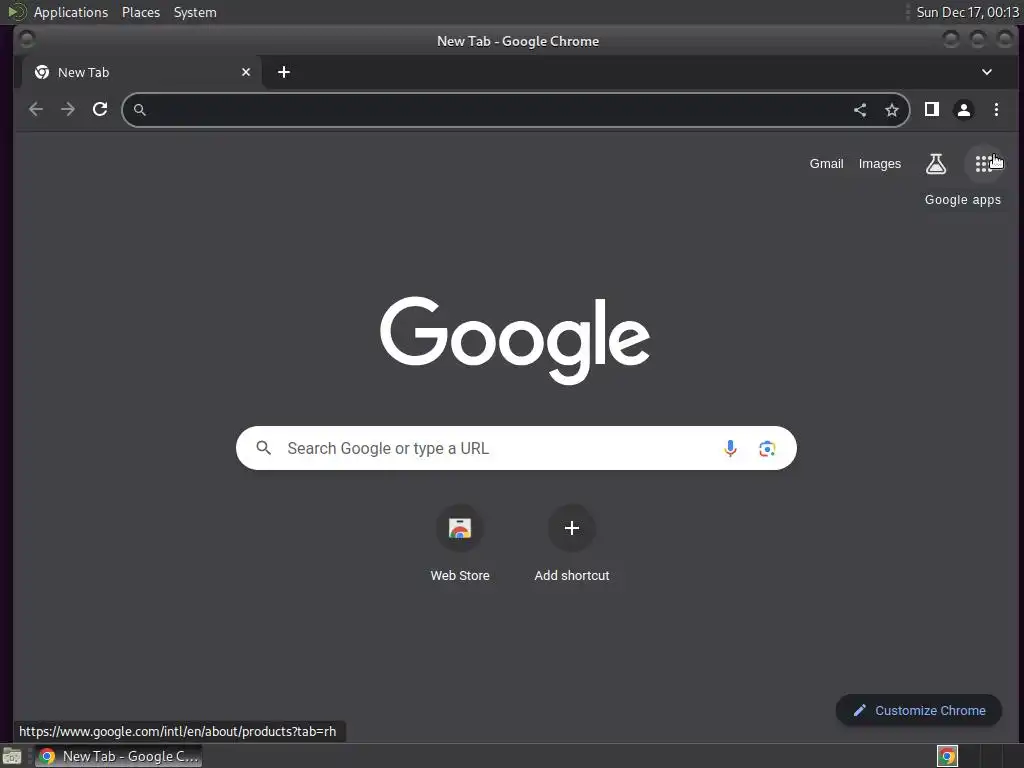1024x768 pixels.
Task: Go back using the back arrow
Action: pyautogui.click(x=36, y=109)
